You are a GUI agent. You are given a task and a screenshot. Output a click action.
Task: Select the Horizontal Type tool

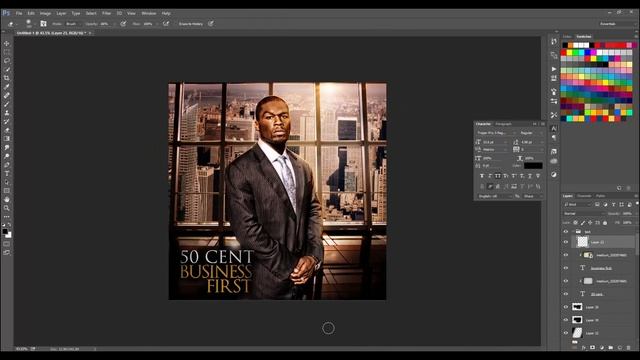(7, 173)
